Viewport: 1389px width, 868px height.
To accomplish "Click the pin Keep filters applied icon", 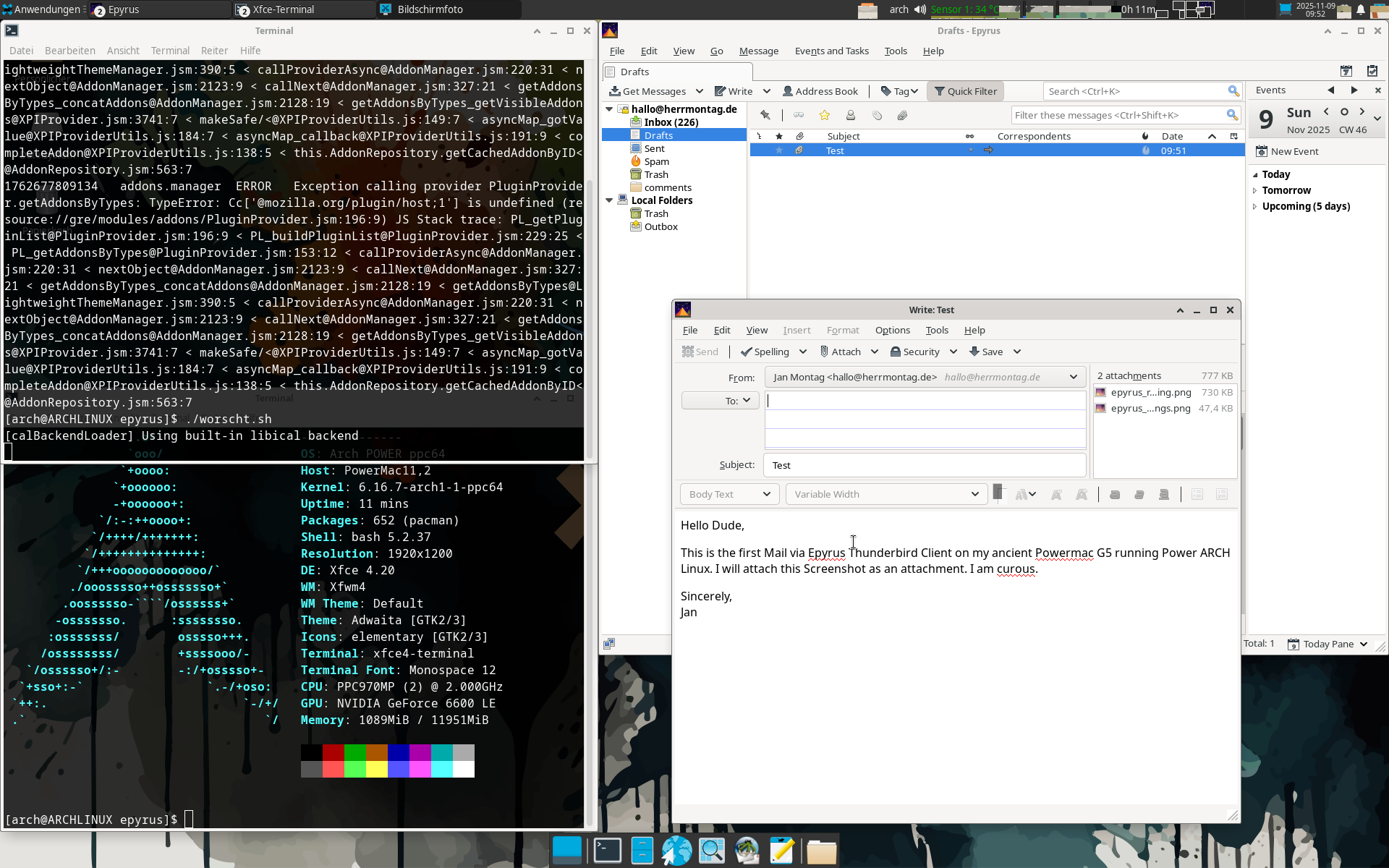I will (765, 116).
